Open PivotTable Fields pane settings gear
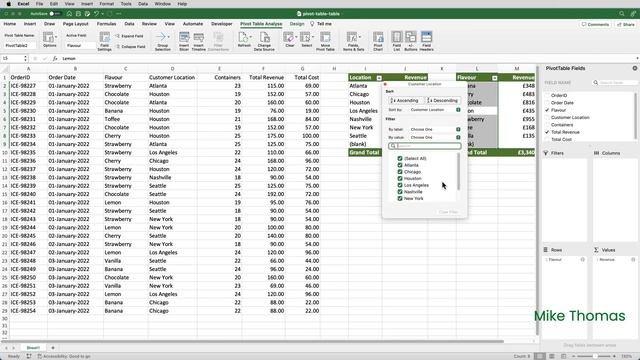The height and width of the screenshot is (360, 640). point(635,68)
